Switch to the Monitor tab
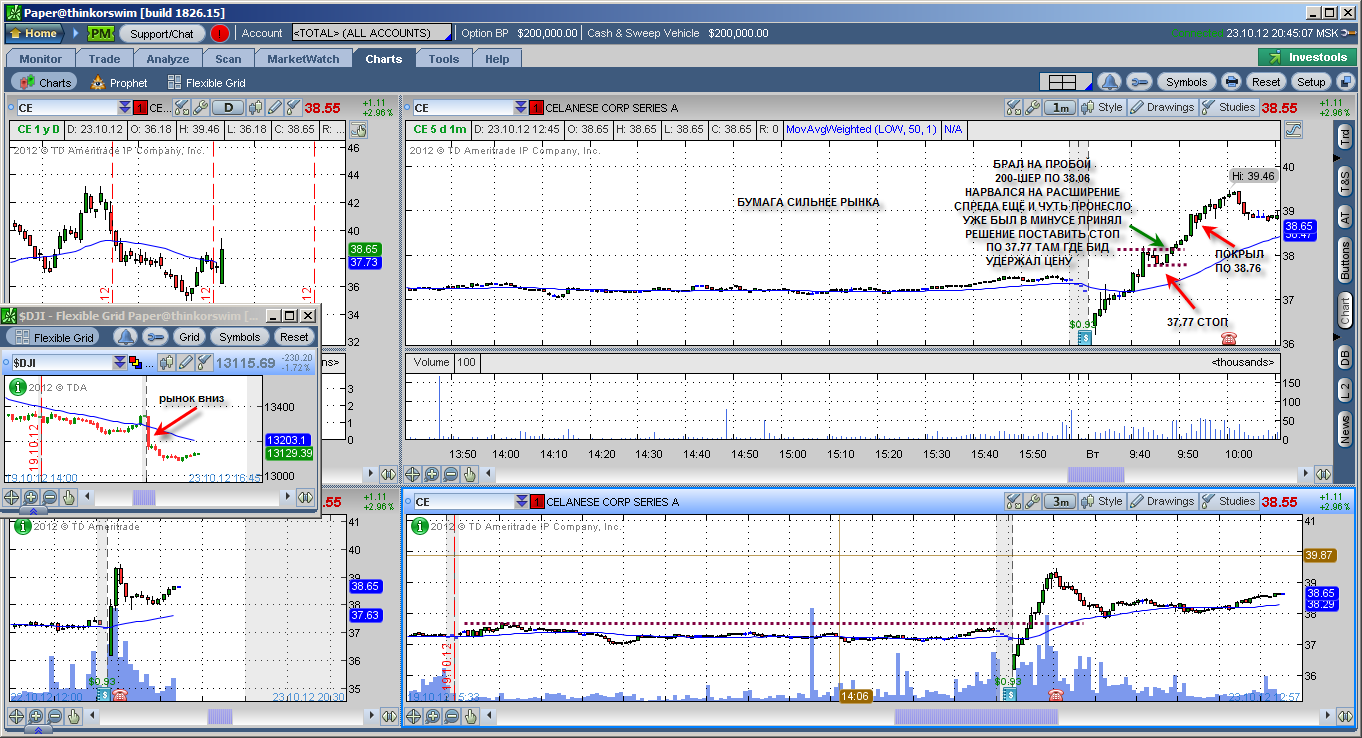This screenshot has width=1362, height=738. pos(40,59)
